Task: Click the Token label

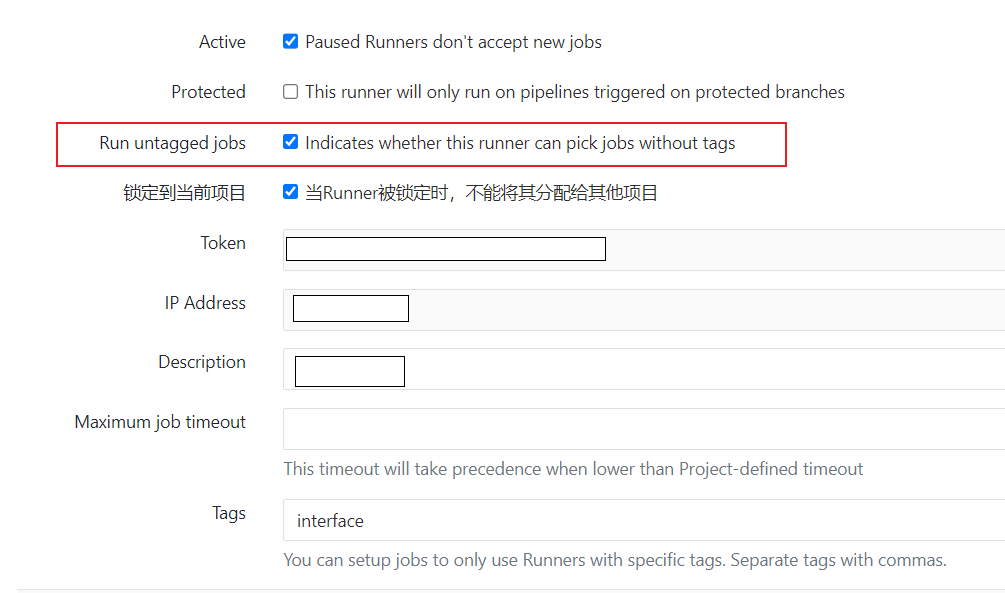Action: pos(223,243)
